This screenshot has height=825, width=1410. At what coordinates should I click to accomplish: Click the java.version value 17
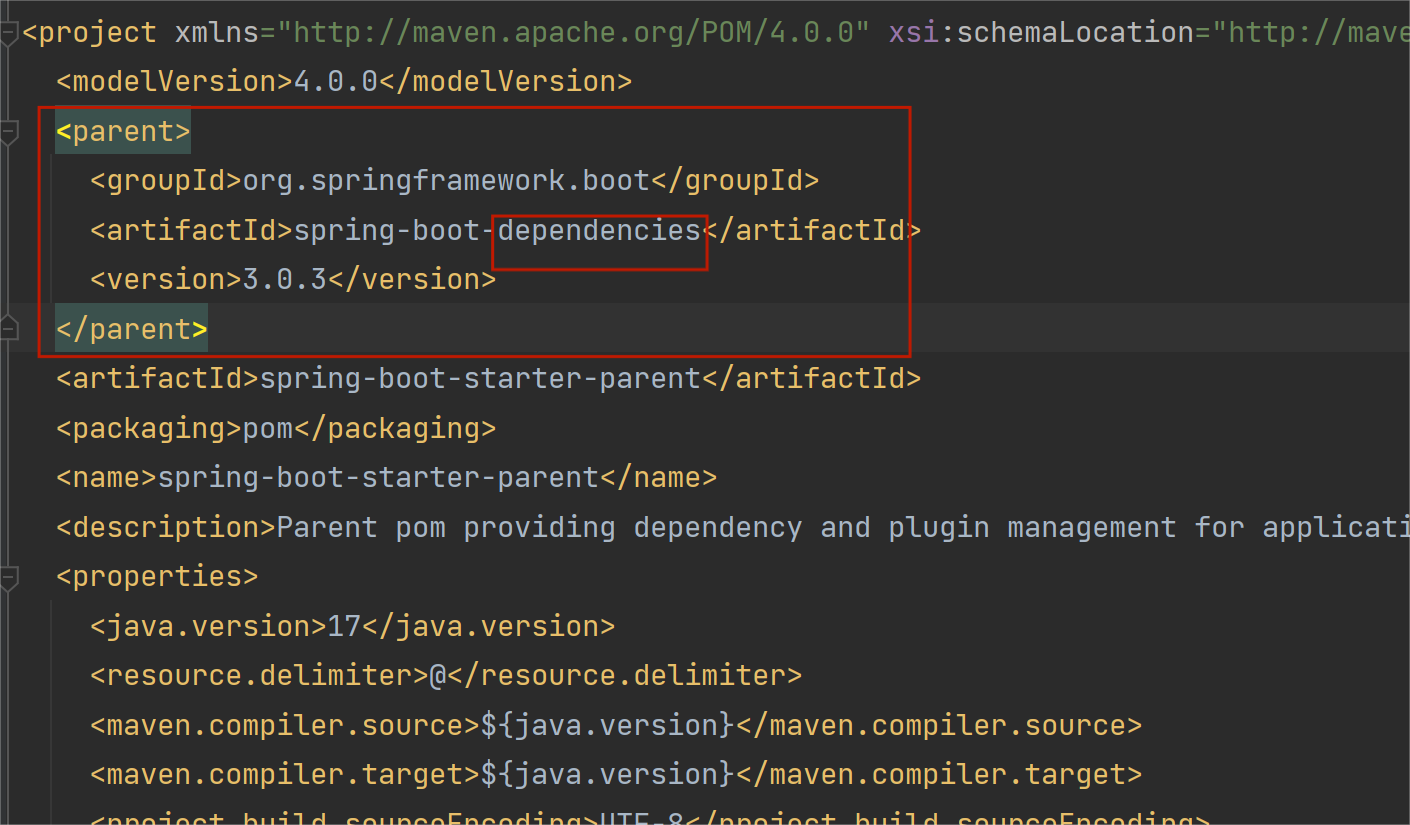345,626
